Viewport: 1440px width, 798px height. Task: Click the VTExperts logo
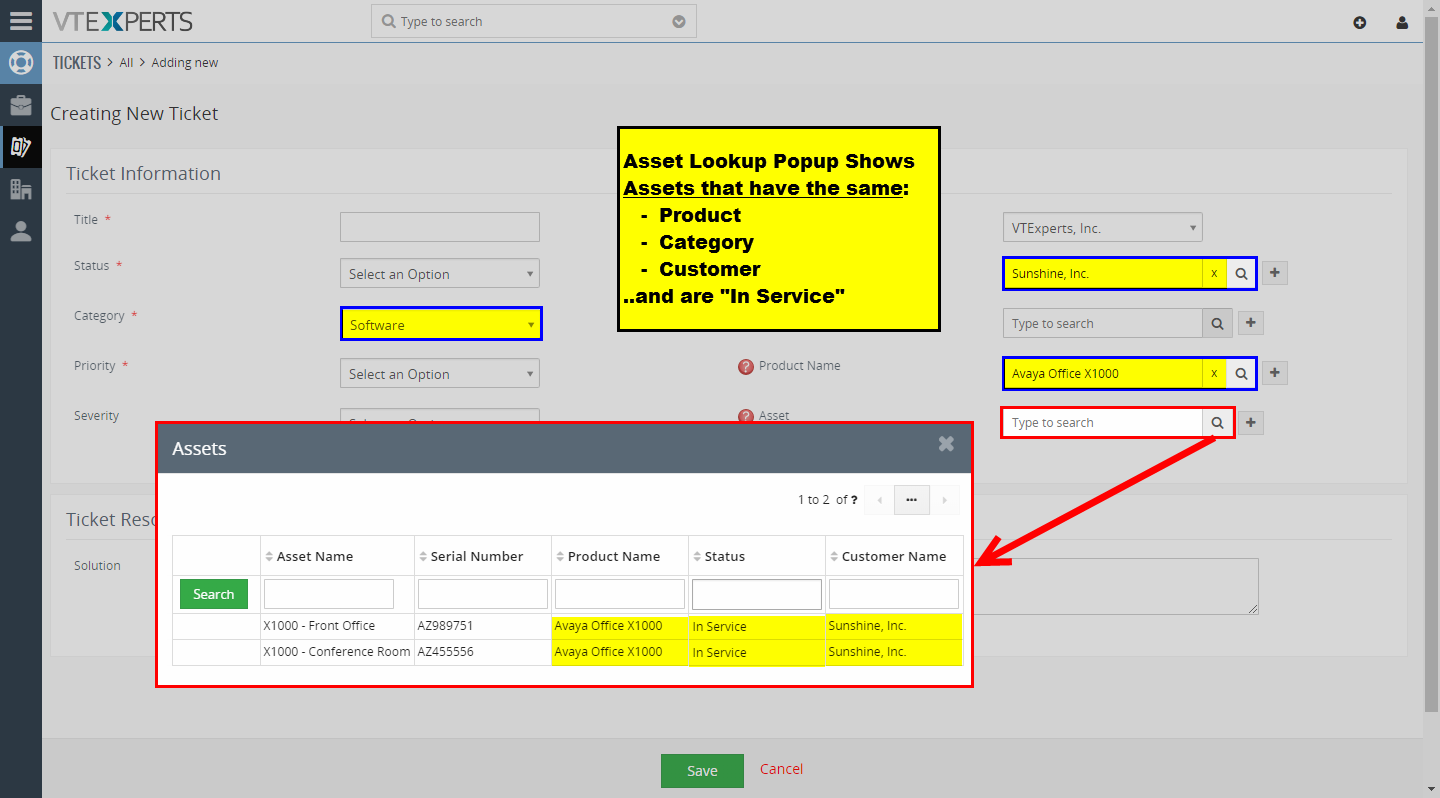pos(123,21)
